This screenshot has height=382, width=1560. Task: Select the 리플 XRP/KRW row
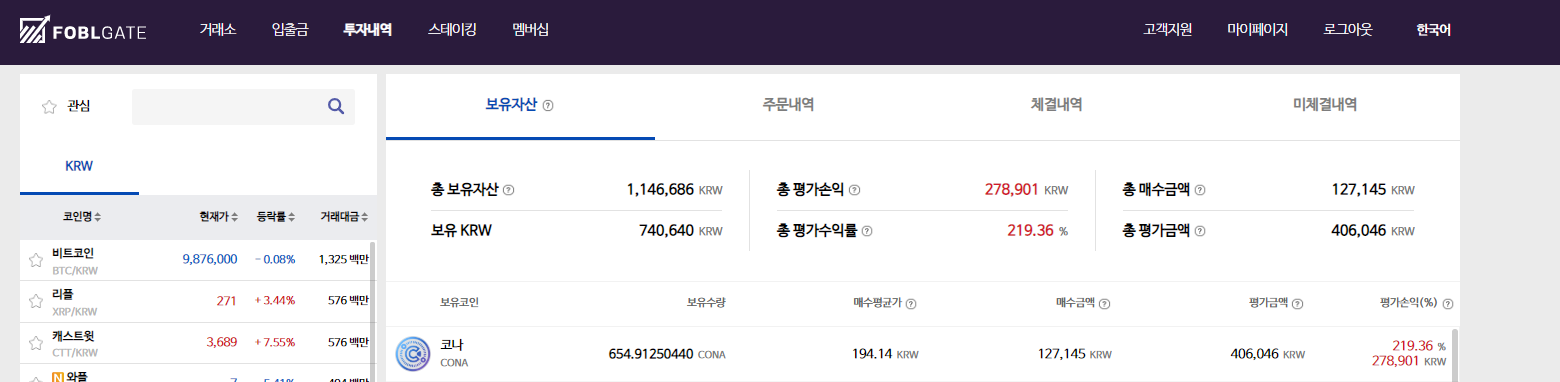pyautogui.click(x=195, y=301)
